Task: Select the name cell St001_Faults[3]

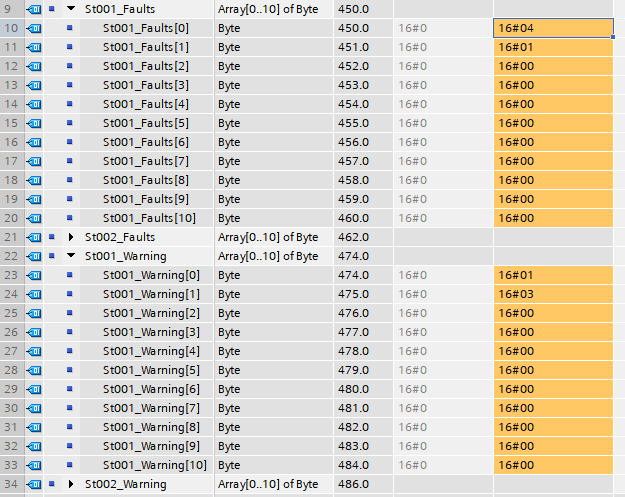Action: click(146, 85)
